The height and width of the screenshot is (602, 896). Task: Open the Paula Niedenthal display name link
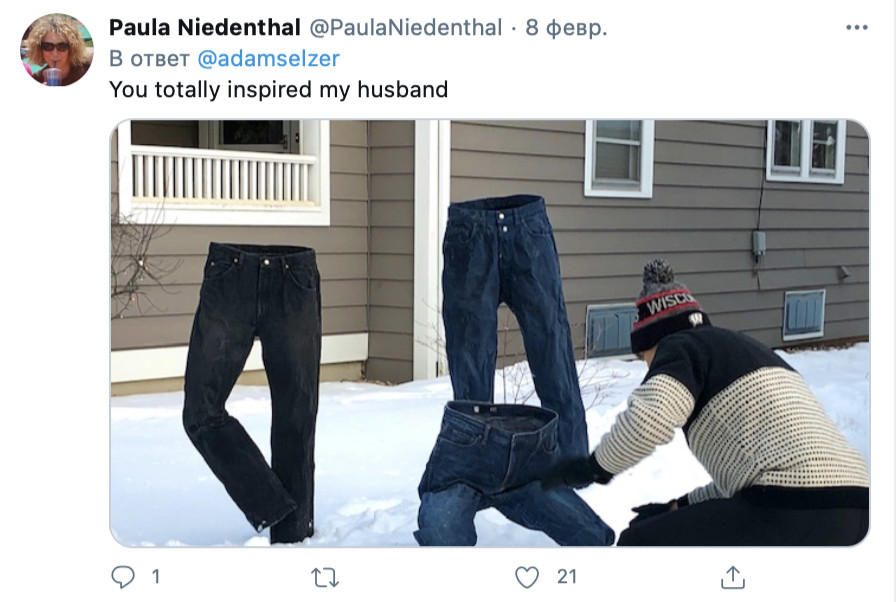click(x=205, y=27)
